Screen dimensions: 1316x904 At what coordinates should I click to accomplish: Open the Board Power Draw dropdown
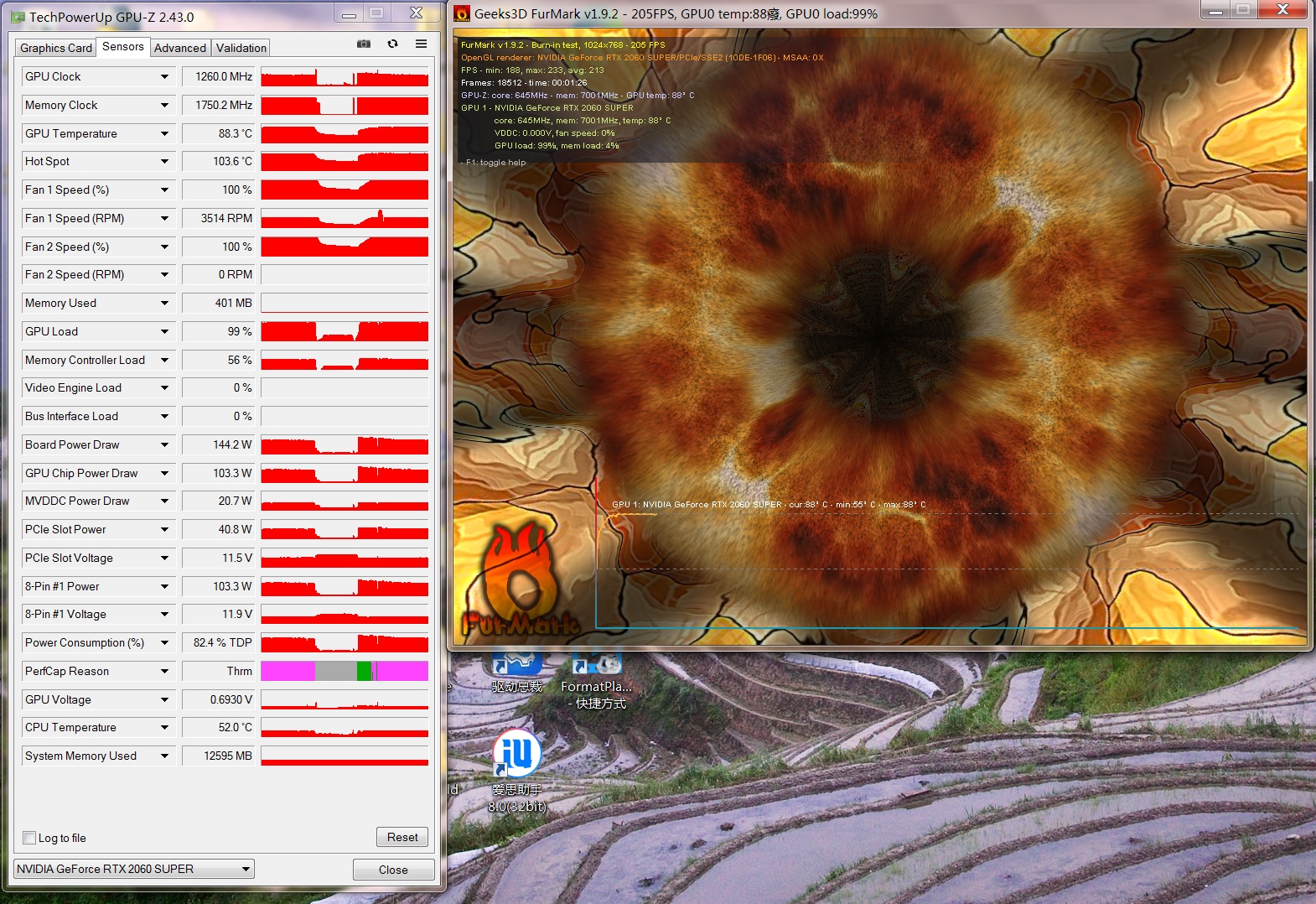pyautogui.click(x=164, y=444)
